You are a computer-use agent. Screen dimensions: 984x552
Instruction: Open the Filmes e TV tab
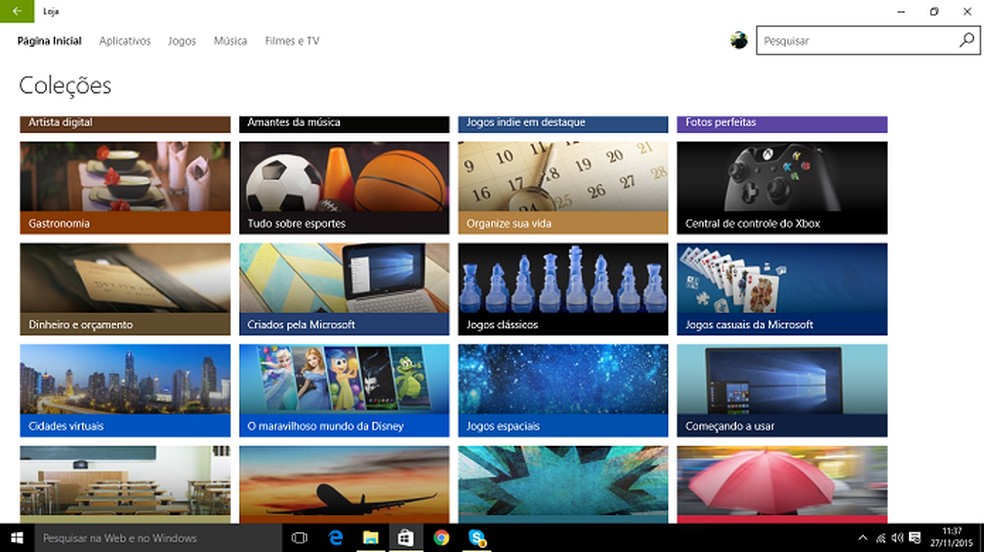click(292, 41)
